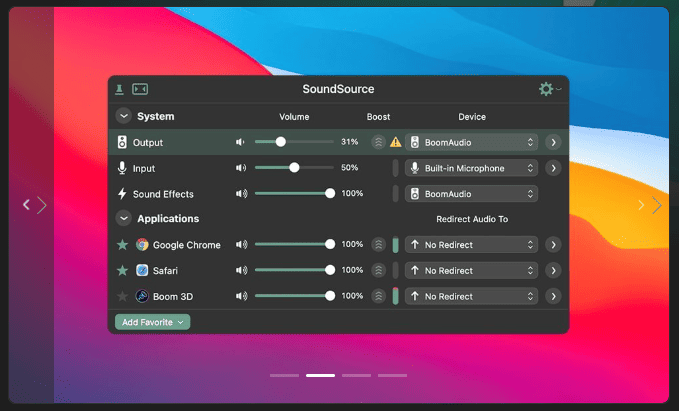Expand Boom 3D row details arrow
The width and height of the screenshot is (679, 411).
553,296
